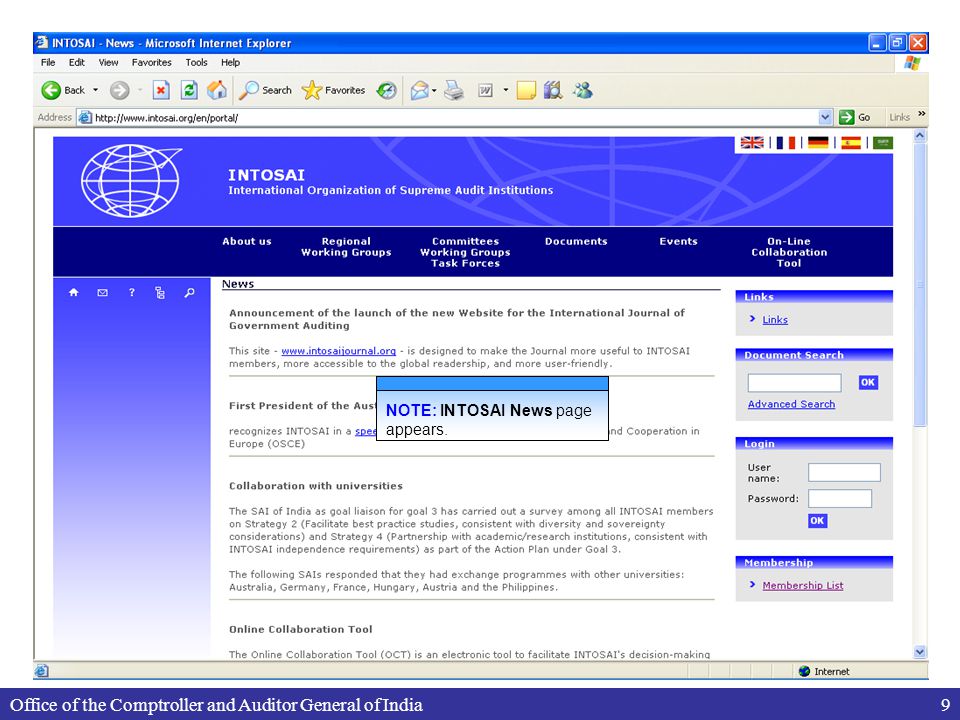The image size is (960, 720).
Task: Print the page using printer icon
Action: (454, 91)
